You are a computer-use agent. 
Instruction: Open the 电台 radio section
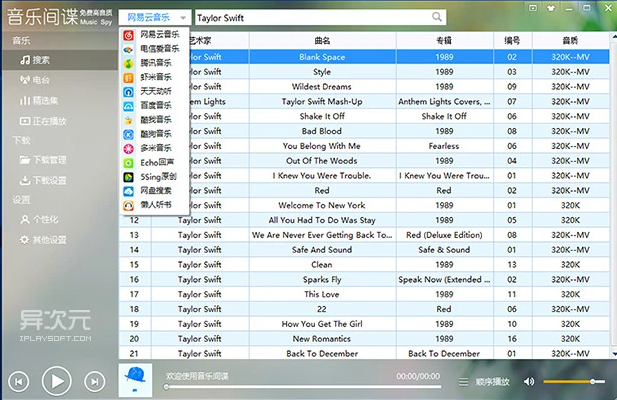35,80
